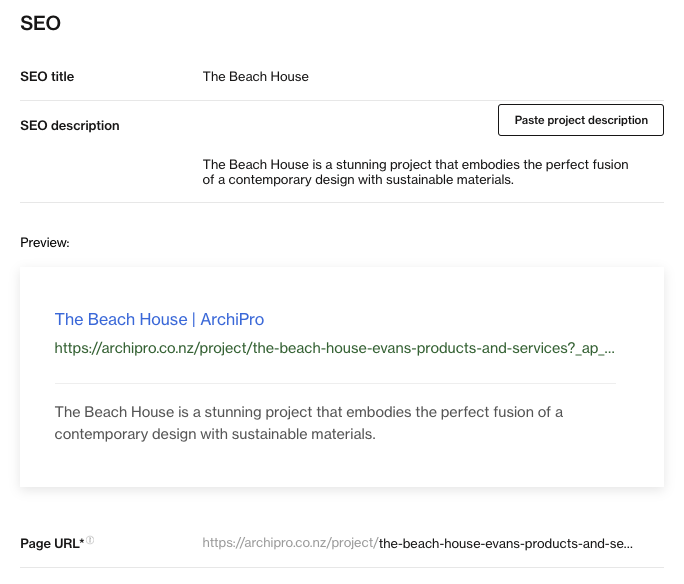Click into the SEO description text area
This screenshot has height=584, width=684.
coord(415,172)
